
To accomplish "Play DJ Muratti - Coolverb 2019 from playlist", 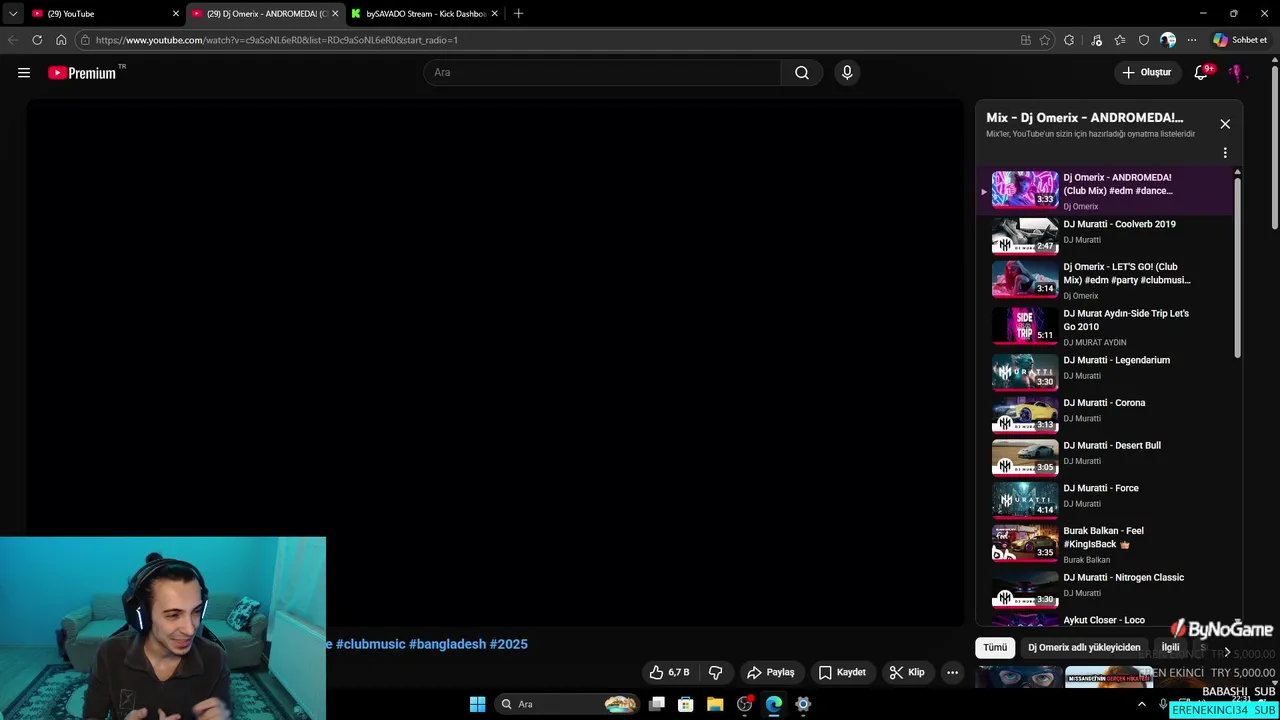I will (1105, 236).
